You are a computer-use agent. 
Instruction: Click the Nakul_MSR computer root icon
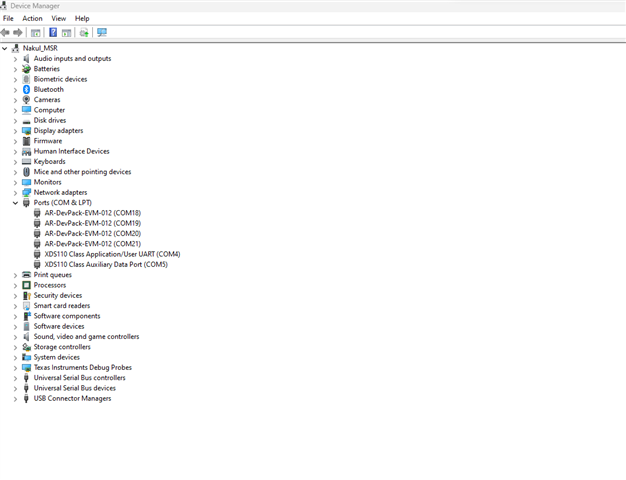tap(15, 48)
